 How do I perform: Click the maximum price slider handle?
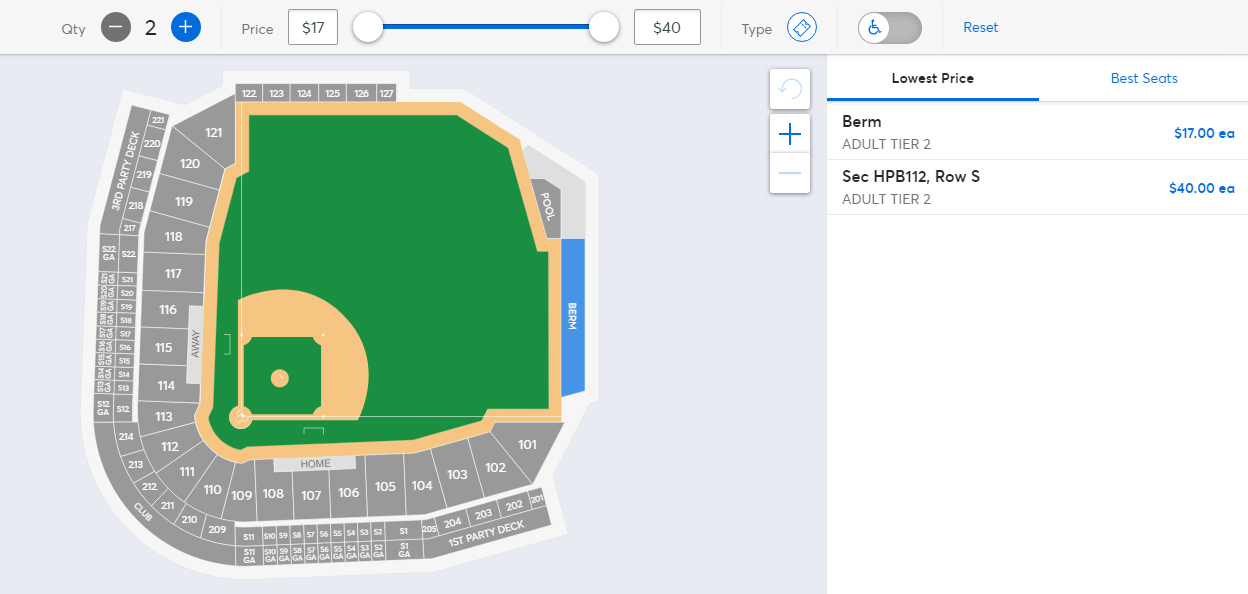tap(604, 28)
